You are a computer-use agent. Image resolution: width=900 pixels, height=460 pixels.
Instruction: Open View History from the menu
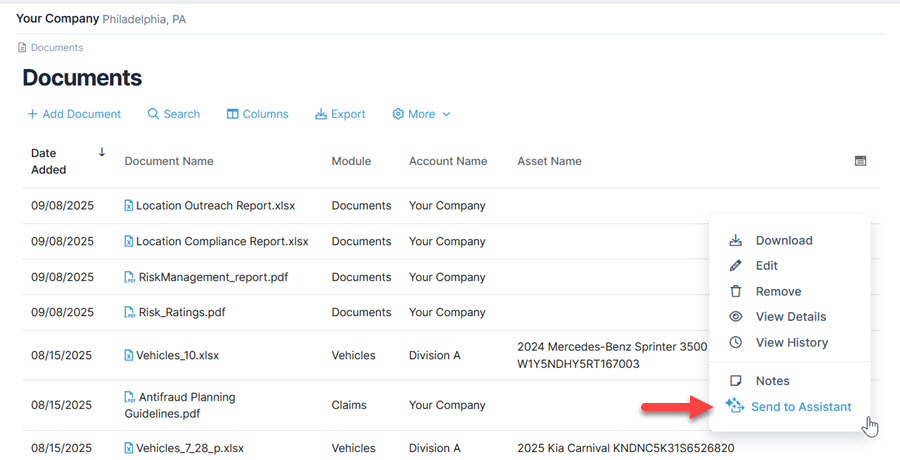[791, 343]
